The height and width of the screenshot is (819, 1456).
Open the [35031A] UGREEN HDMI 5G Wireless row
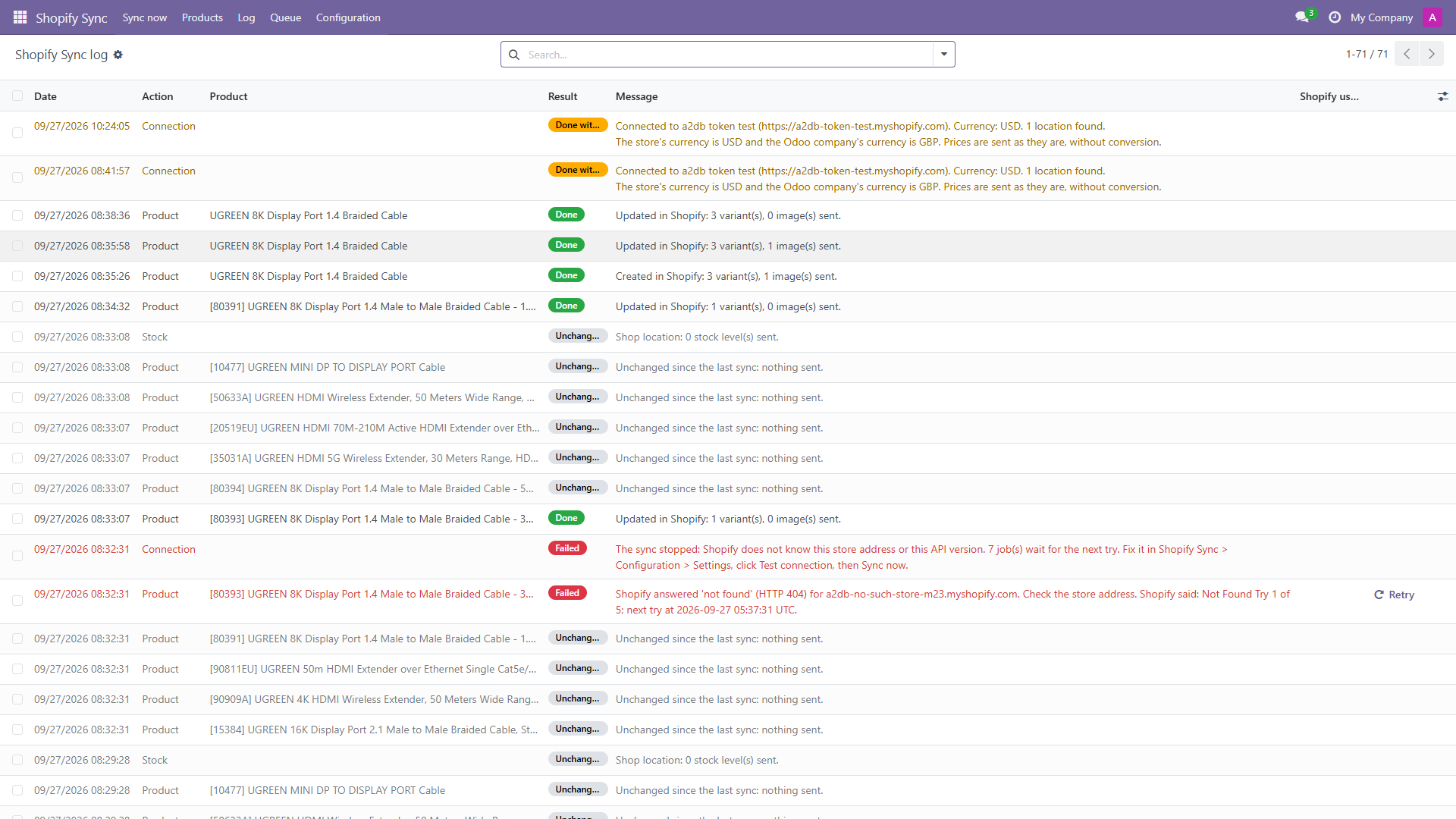(x=728, y=458)
